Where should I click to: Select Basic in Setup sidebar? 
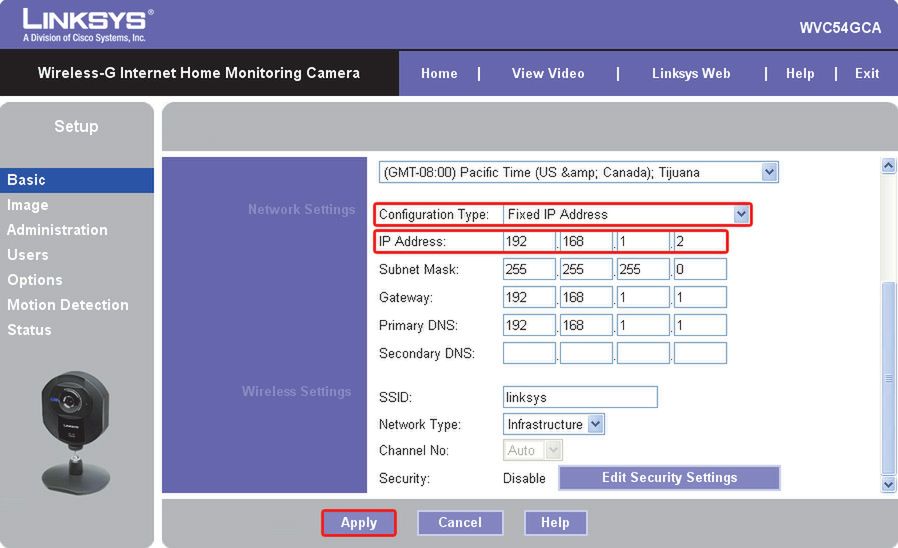tap(77, 180)
